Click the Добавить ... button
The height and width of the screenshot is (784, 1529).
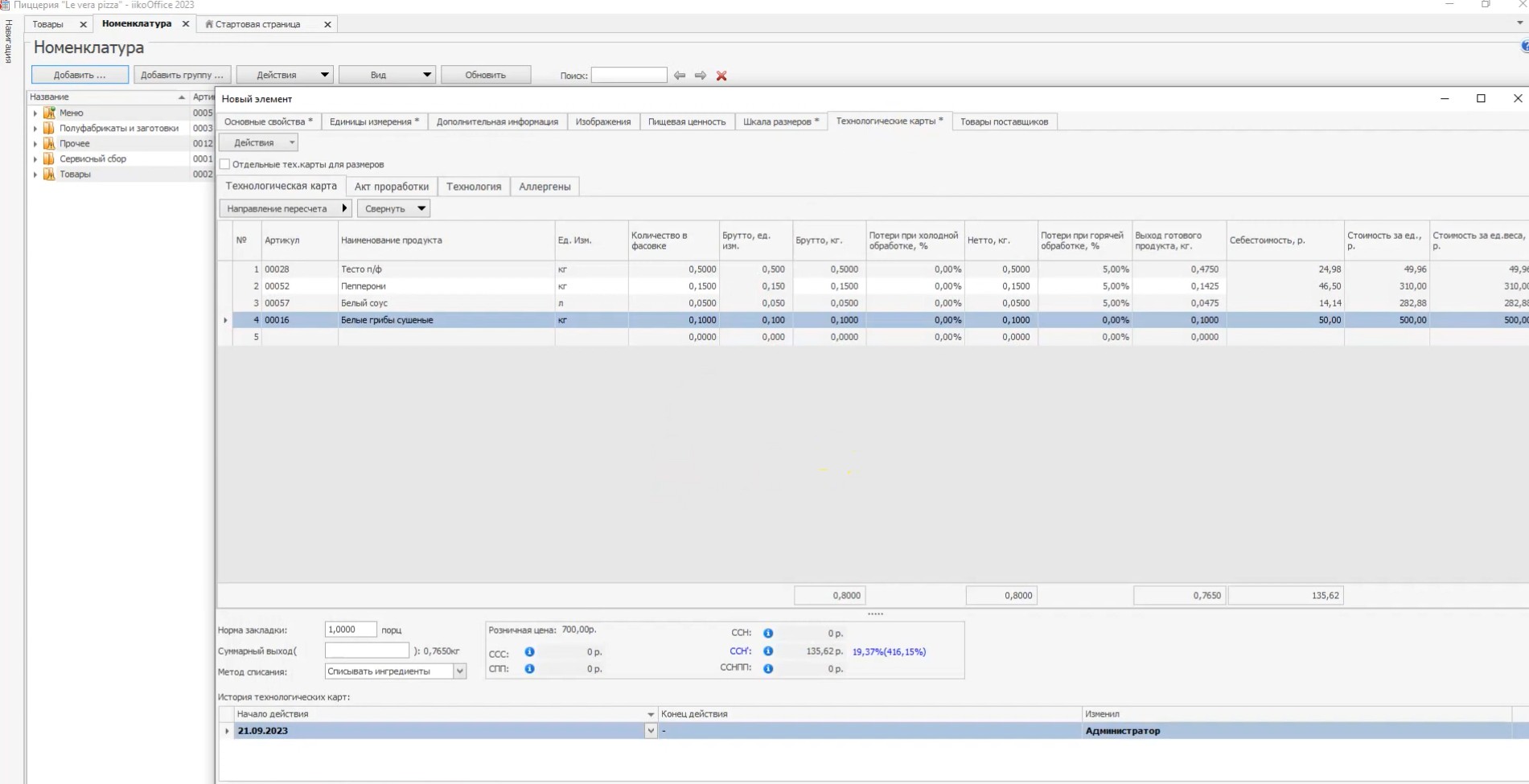click(x=80, y=75)
